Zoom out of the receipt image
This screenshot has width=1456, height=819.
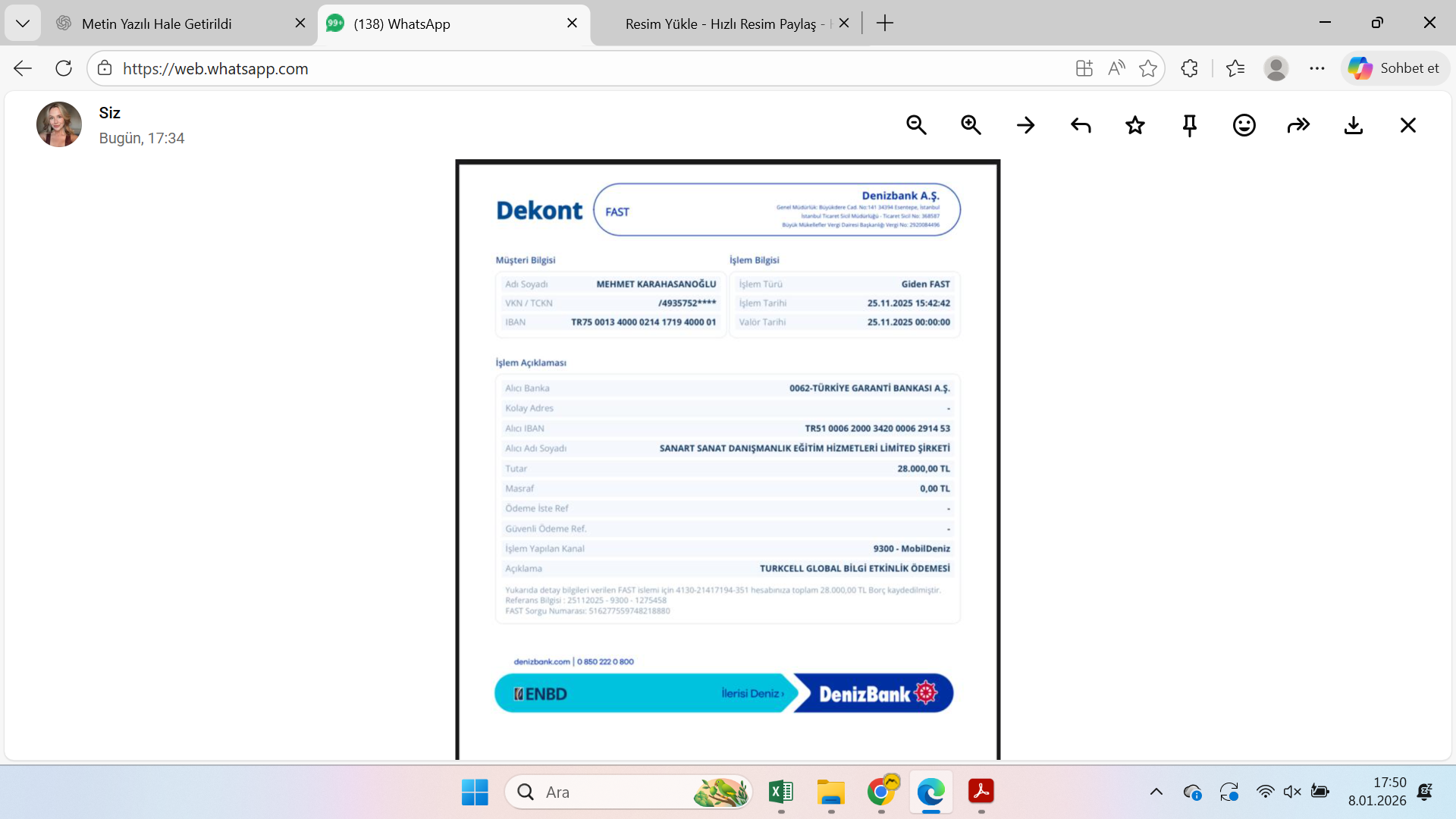coord(917,125)
